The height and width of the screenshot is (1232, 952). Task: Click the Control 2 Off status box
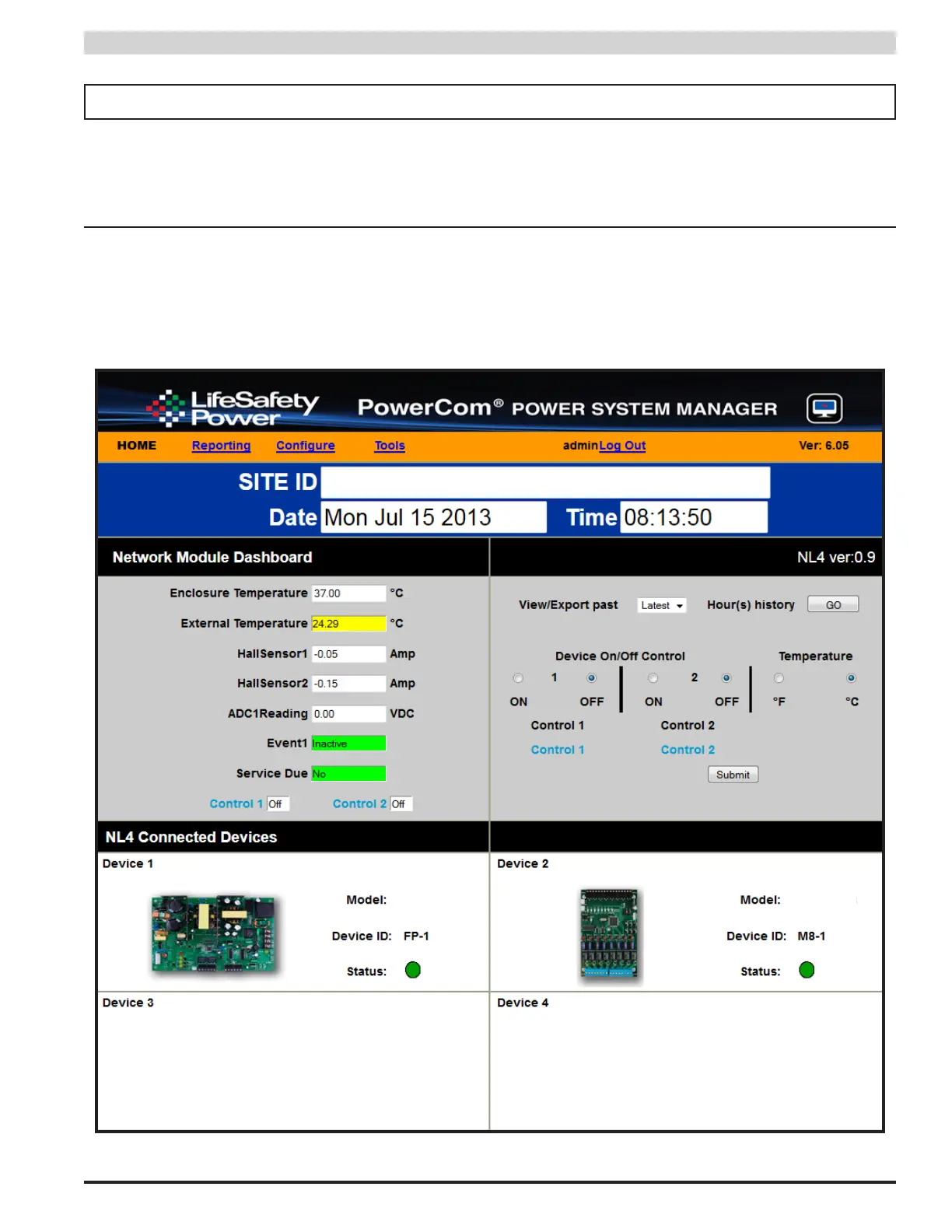tap(401, 804)
